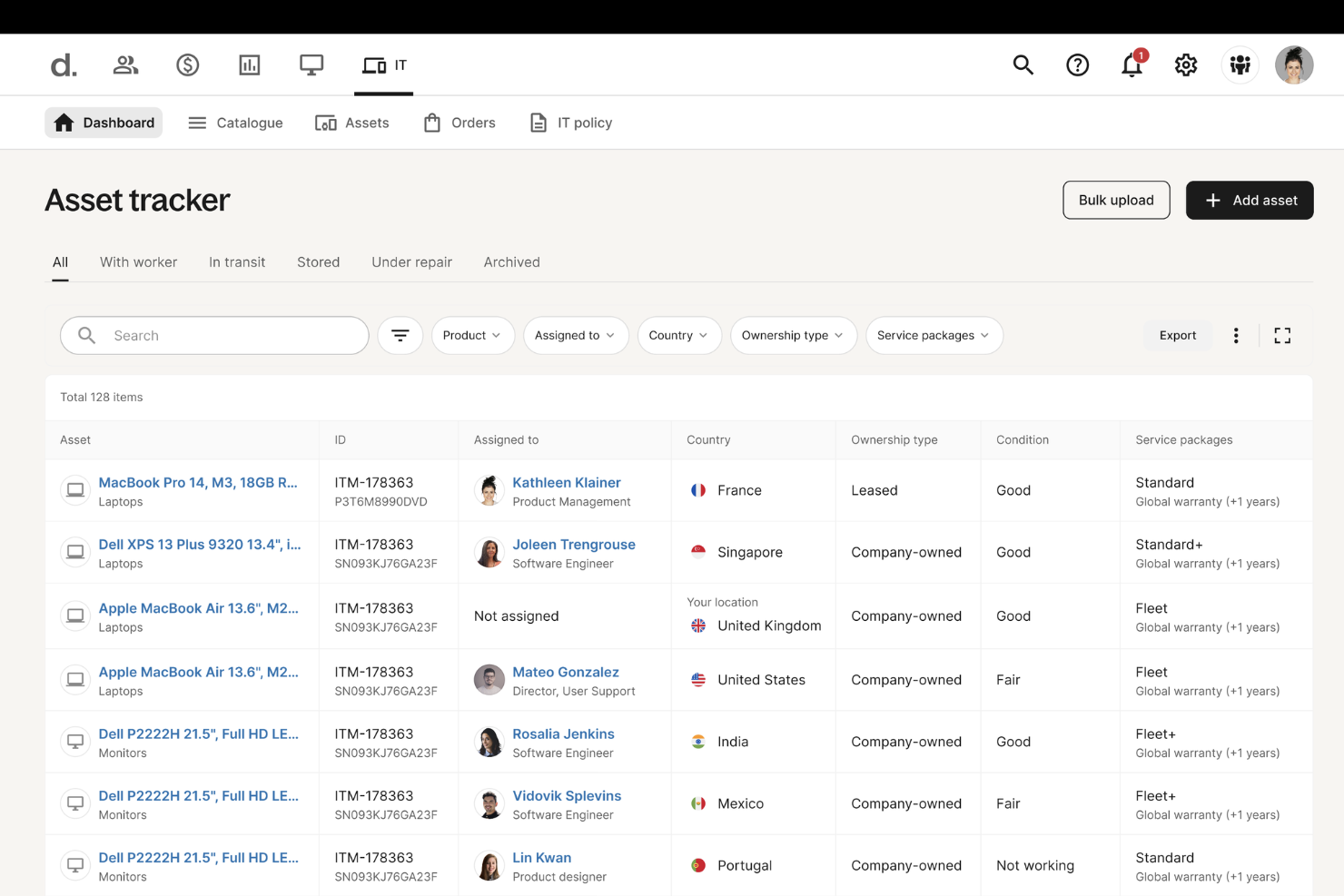
Task: Click inside the asset search field
Action: (213, 335)
